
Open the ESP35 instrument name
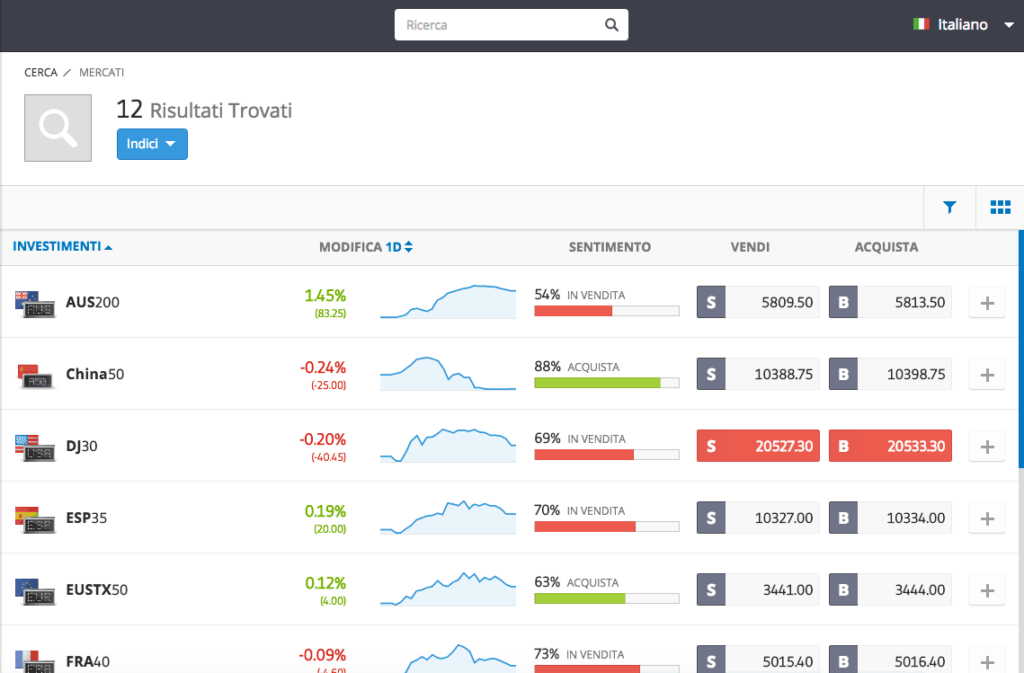click(x=86, y=518)
